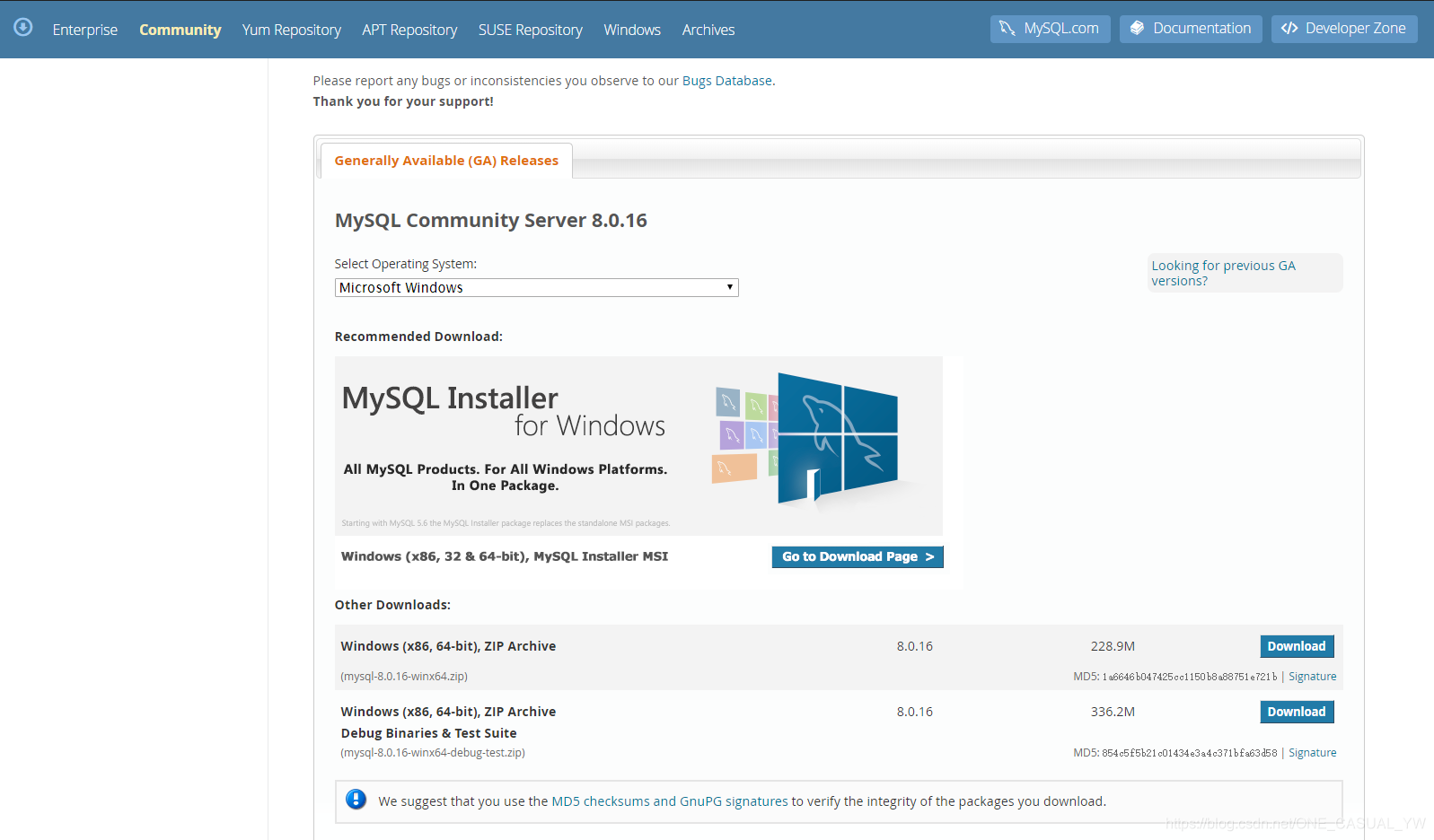Click the MD5 hash starting with 854c5f5
The width and height of the screenshot is (1434, 840).
click(x=1190, y=753)
